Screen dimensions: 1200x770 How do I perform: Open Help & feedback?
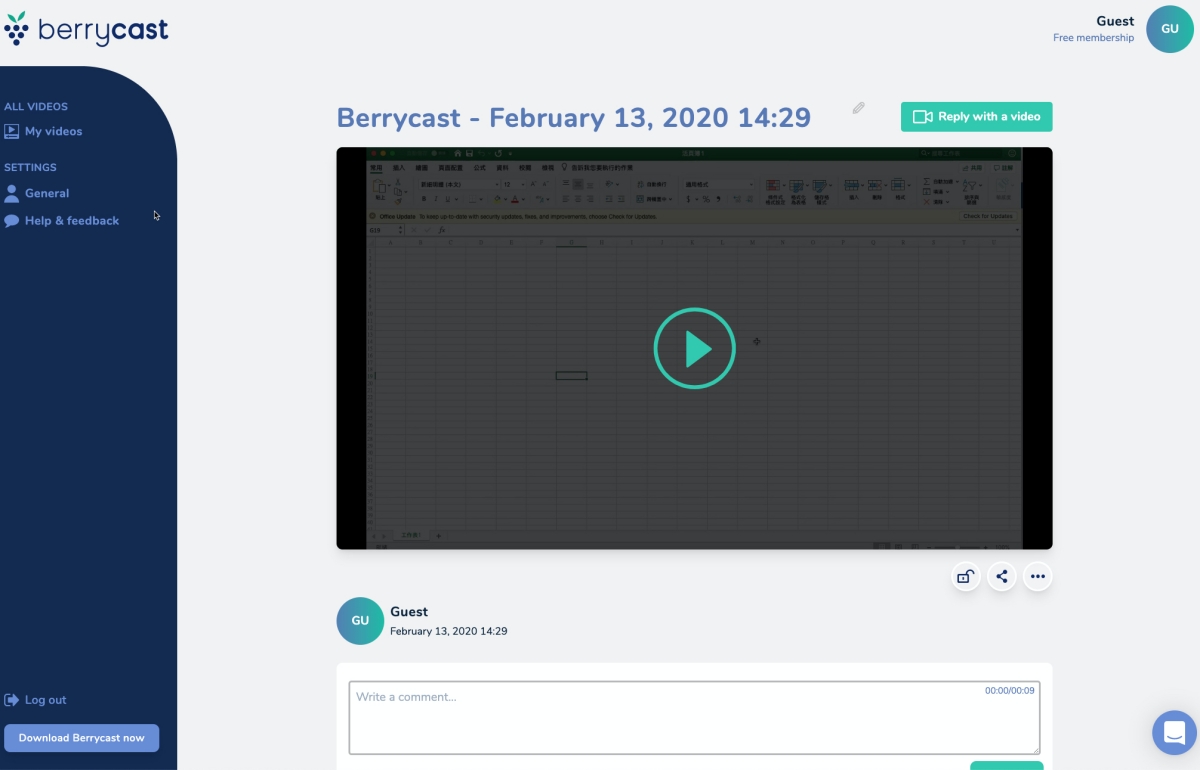click(x=62, y=220)
